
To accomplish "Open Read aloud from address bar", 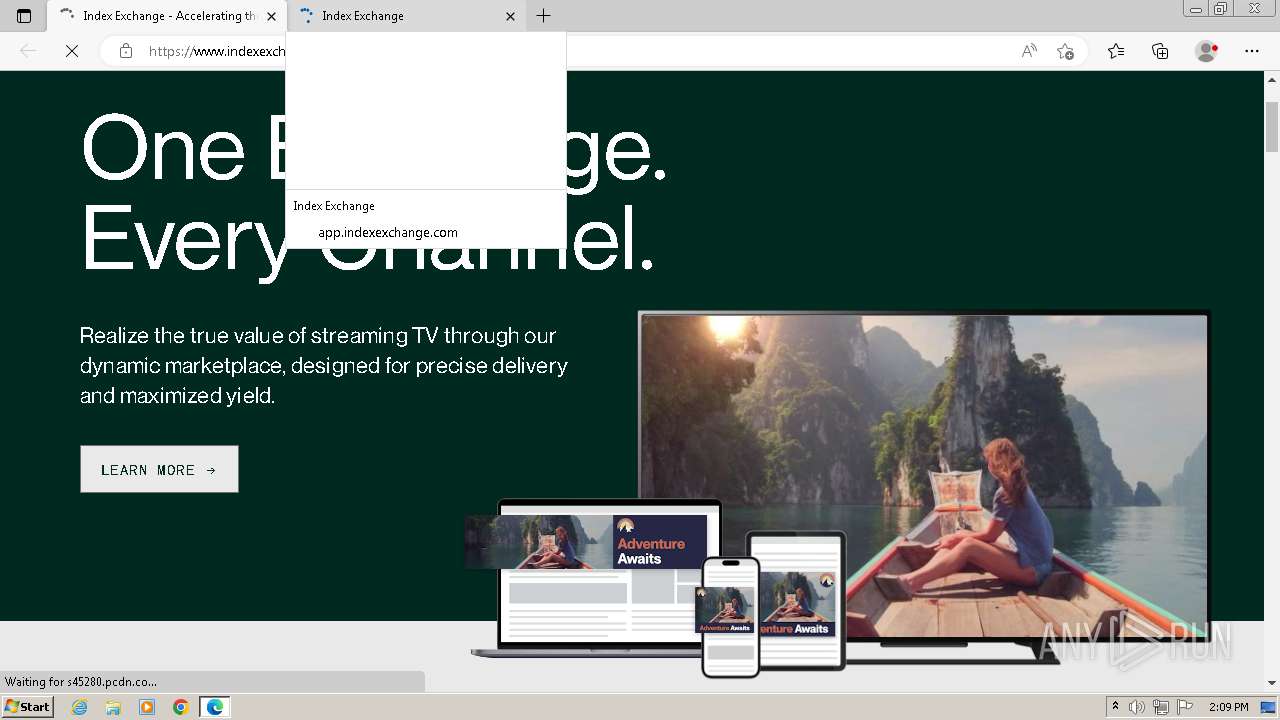I will pos(1029,51).
